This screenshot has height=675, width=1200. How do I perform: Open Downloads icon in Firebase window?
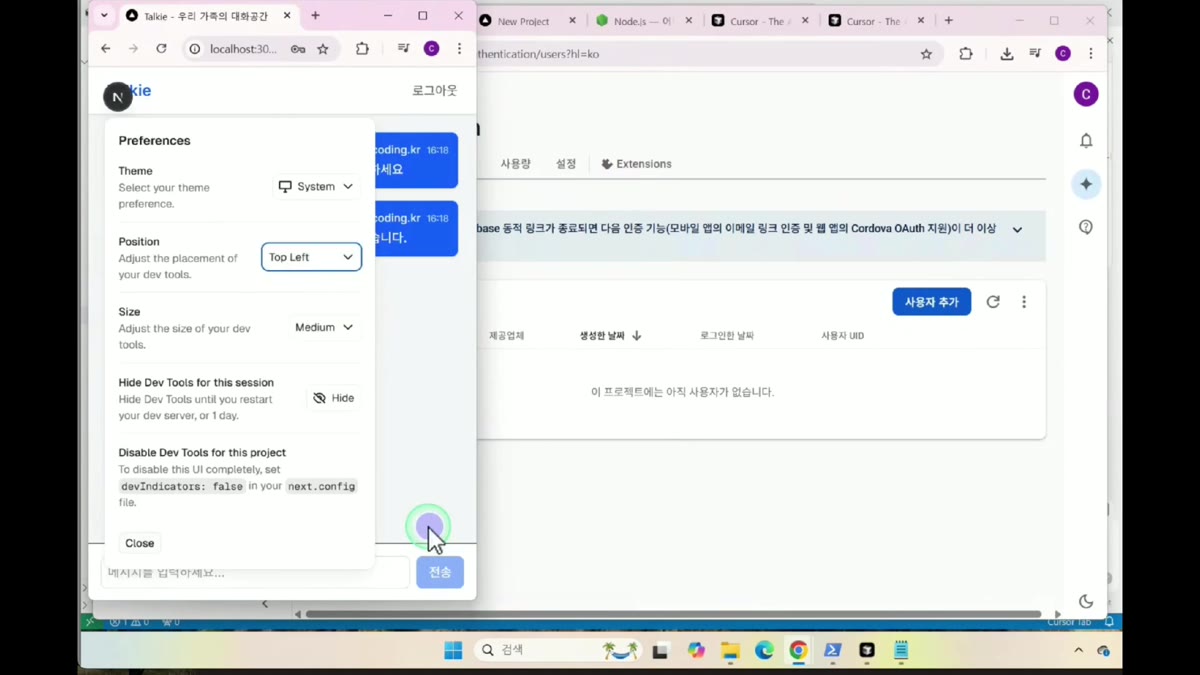tap(1007, 54)
